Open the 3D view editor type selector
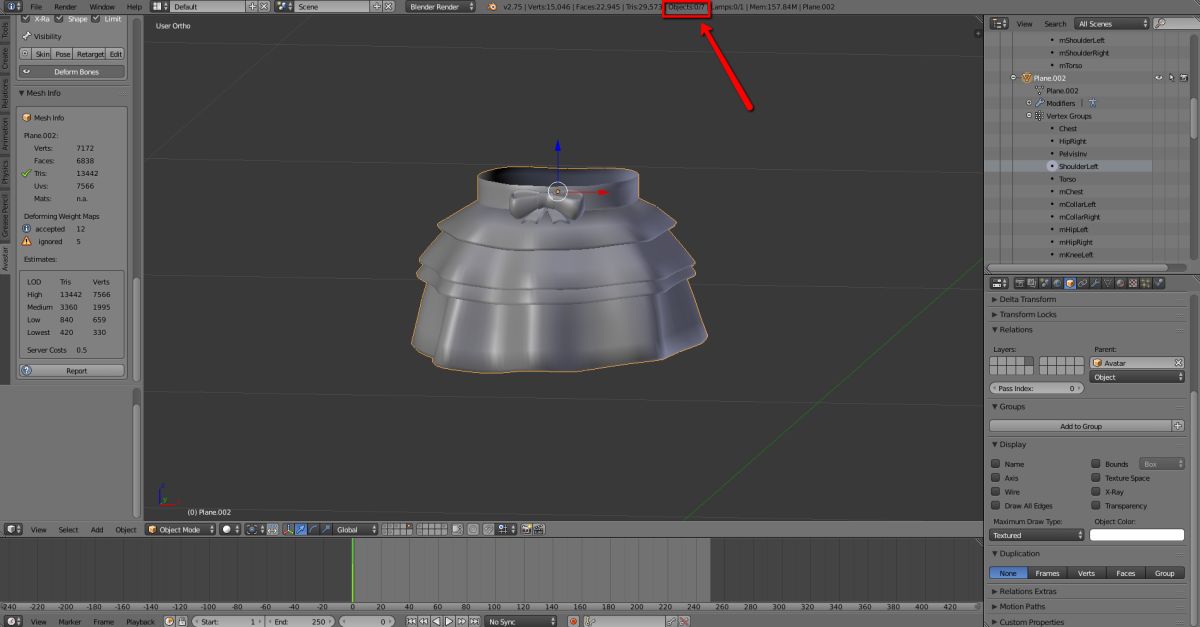Image resolution: width=1200 pixels, height=627 pixels. 12,529
